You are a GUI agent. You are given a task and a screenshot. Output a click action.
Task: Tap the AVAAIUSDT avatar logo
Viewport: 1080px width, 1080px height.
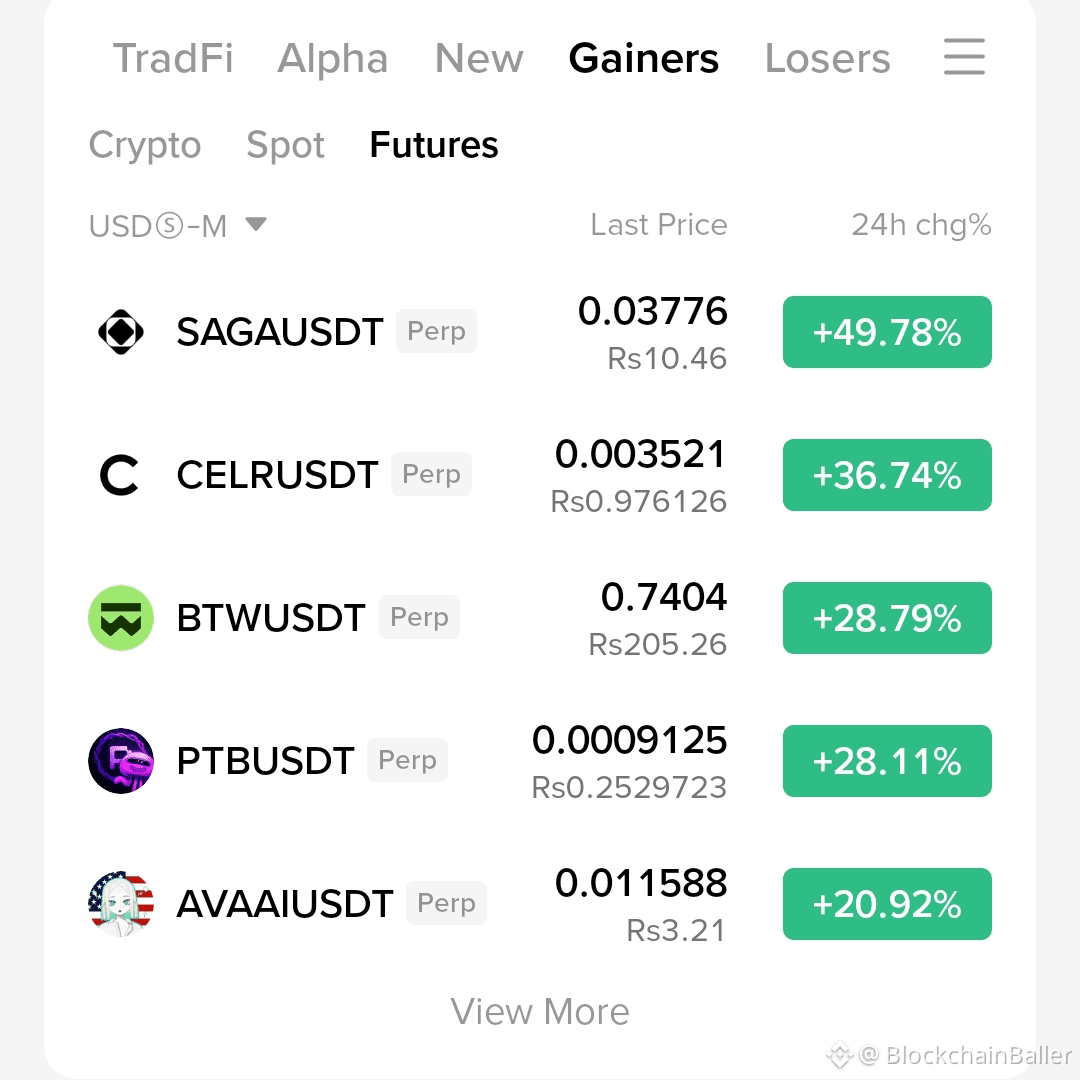(121, 904)
